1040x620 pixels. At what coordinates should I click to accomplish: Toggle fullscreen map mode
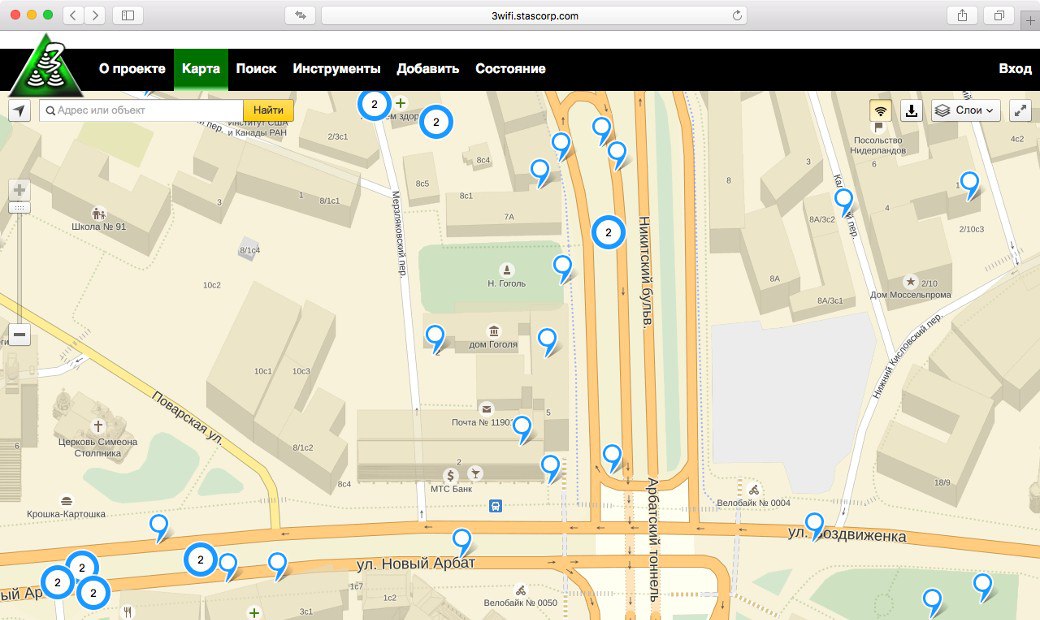point(1020,111)
